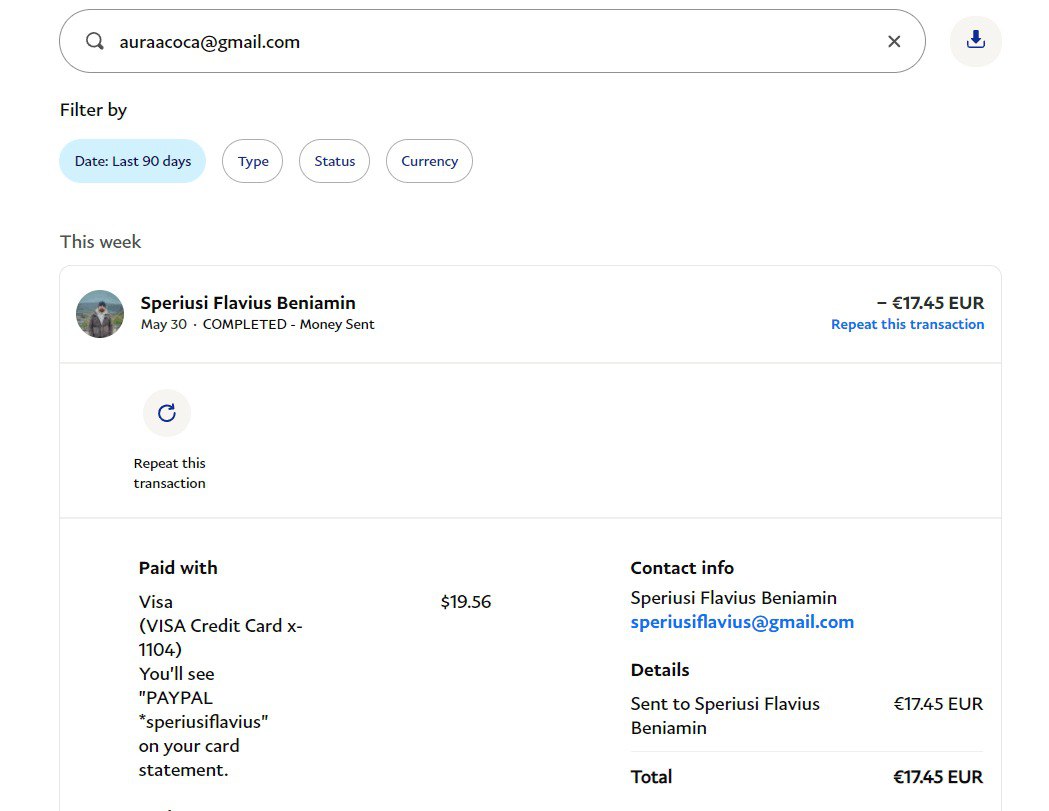The height and width of the screenshot is (811, 1049).
Task: Click the download activity icon
Action: (975, 41)
